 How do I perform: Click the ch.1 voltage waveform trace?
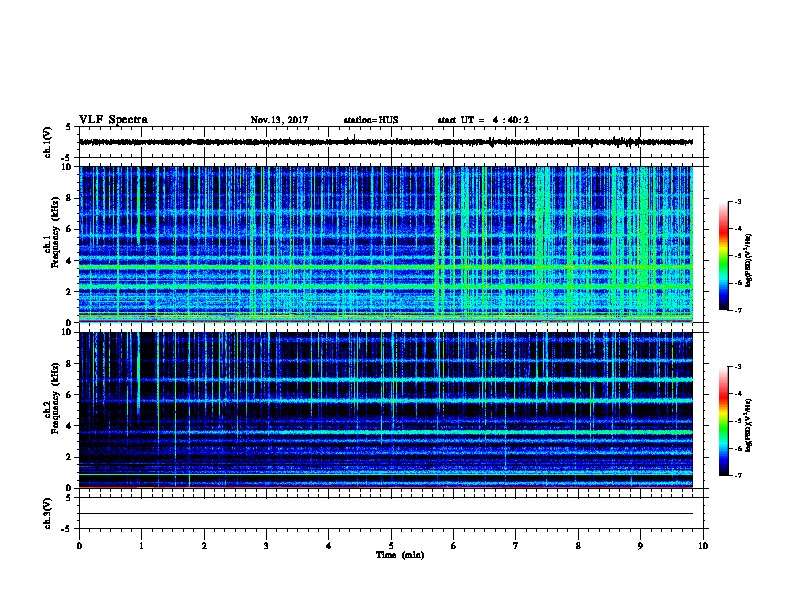(386, 142)
